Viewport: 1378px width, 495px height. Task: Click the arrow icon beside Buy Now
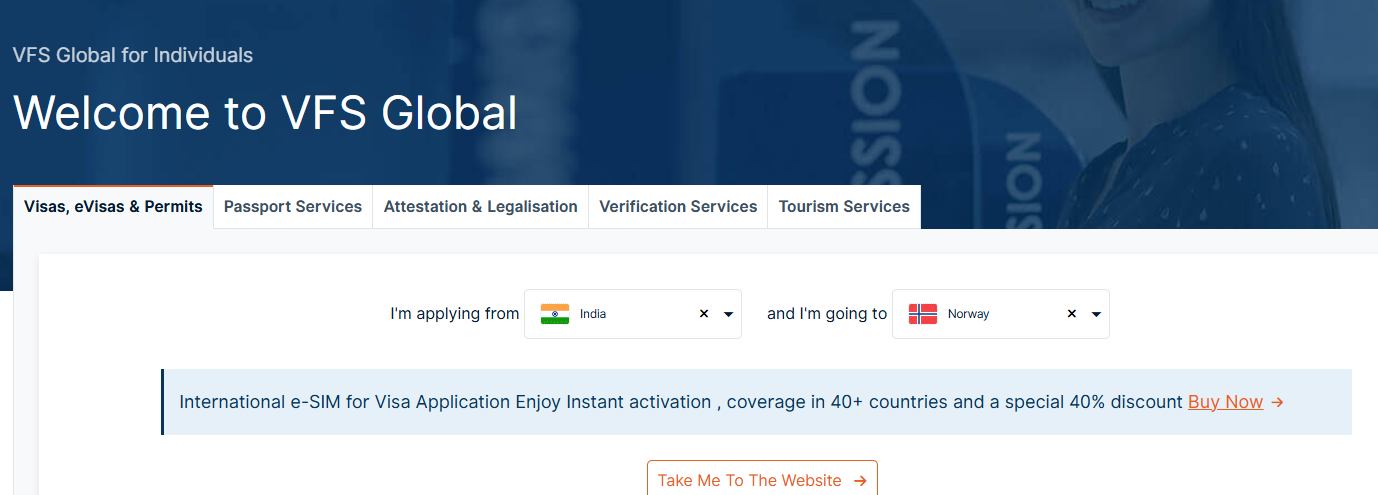pyautogui.click(x=1277, y=402)
